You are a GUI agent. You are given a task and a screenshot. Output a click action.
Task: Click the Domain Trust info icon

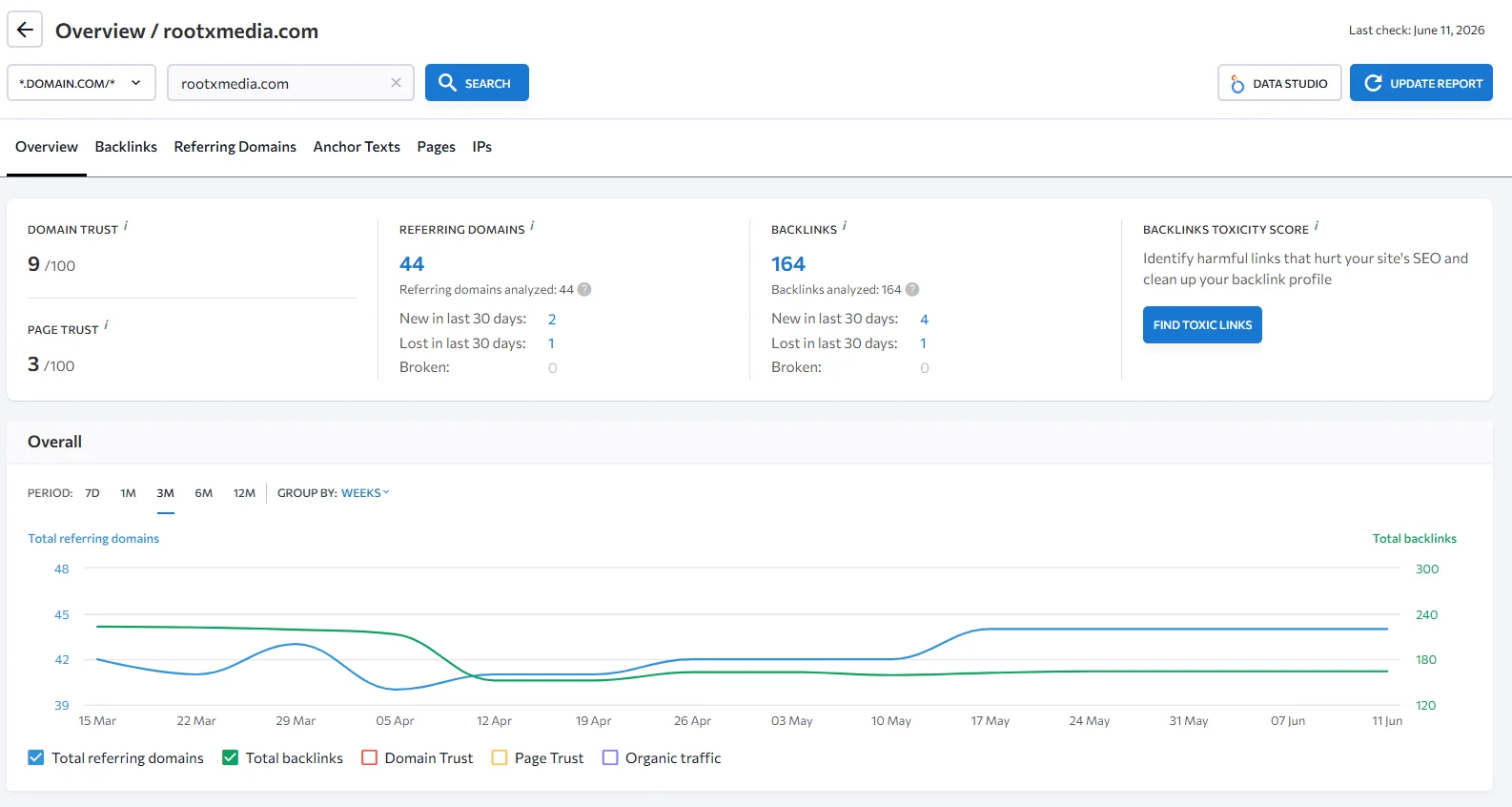coord(126,226)
